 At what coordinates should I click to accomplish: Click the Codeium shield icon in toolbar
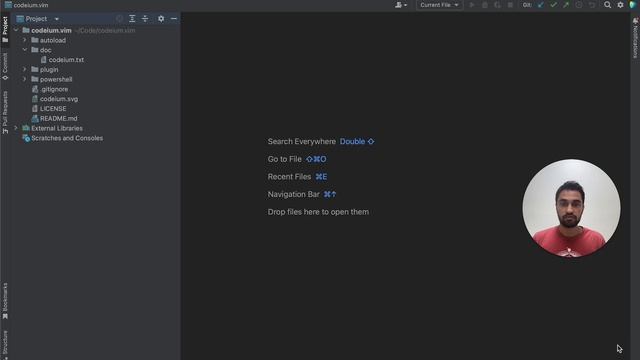633,5
